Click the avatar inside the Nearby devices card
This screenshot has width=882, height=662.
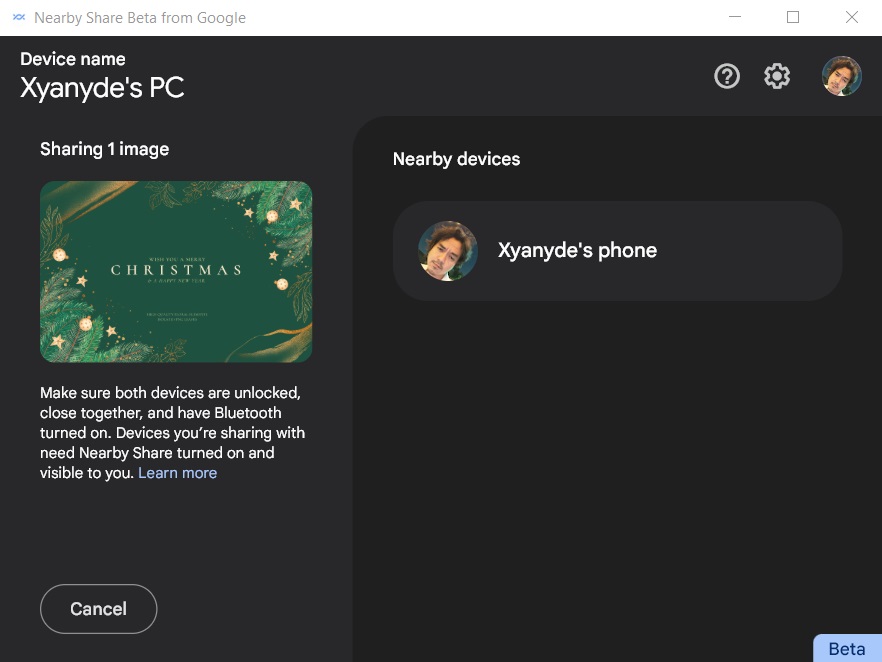(x=447, y=251)
